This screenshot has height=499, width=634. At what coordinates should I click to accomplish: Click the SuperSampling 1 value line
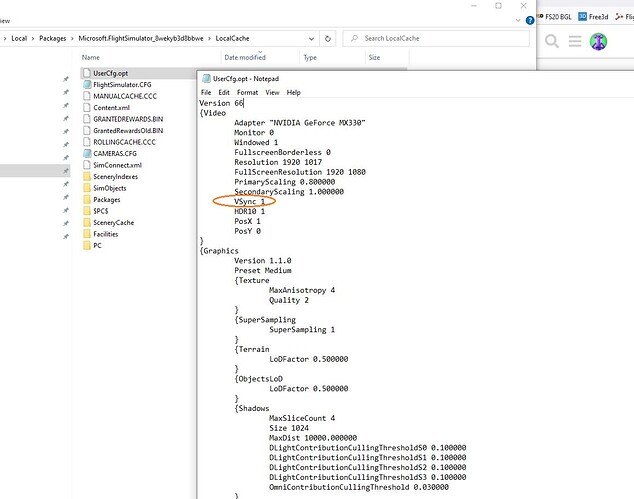[x=302, y=330]
